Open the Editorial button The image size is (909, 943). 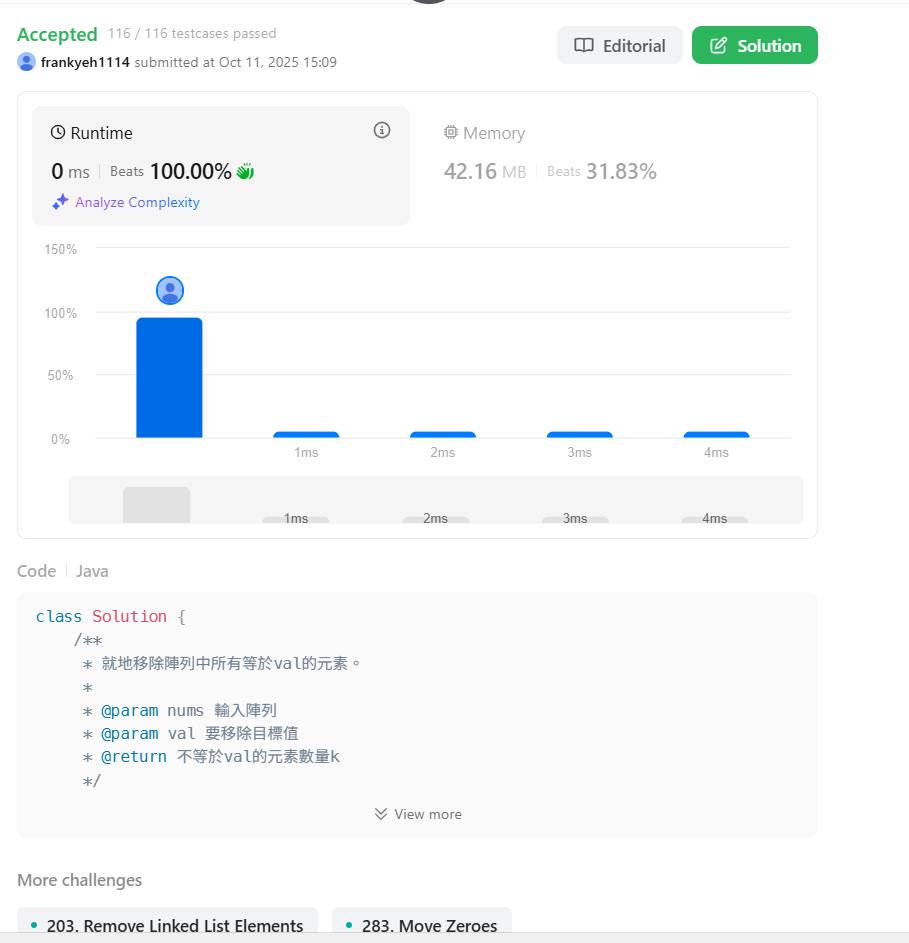click(619, 45)
